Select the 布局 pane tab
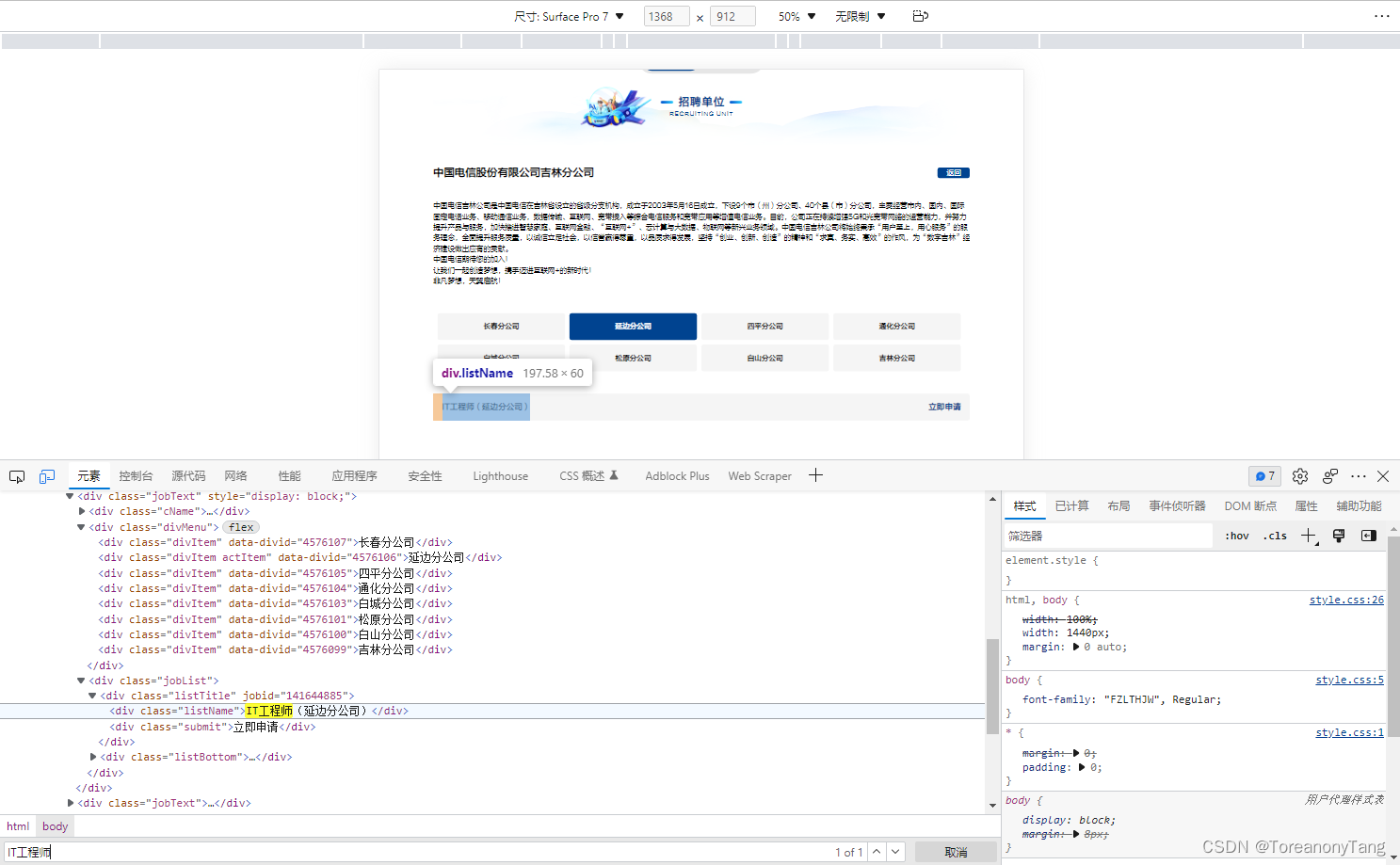Screen dimensions: 1400x865 click(1118, 506)
